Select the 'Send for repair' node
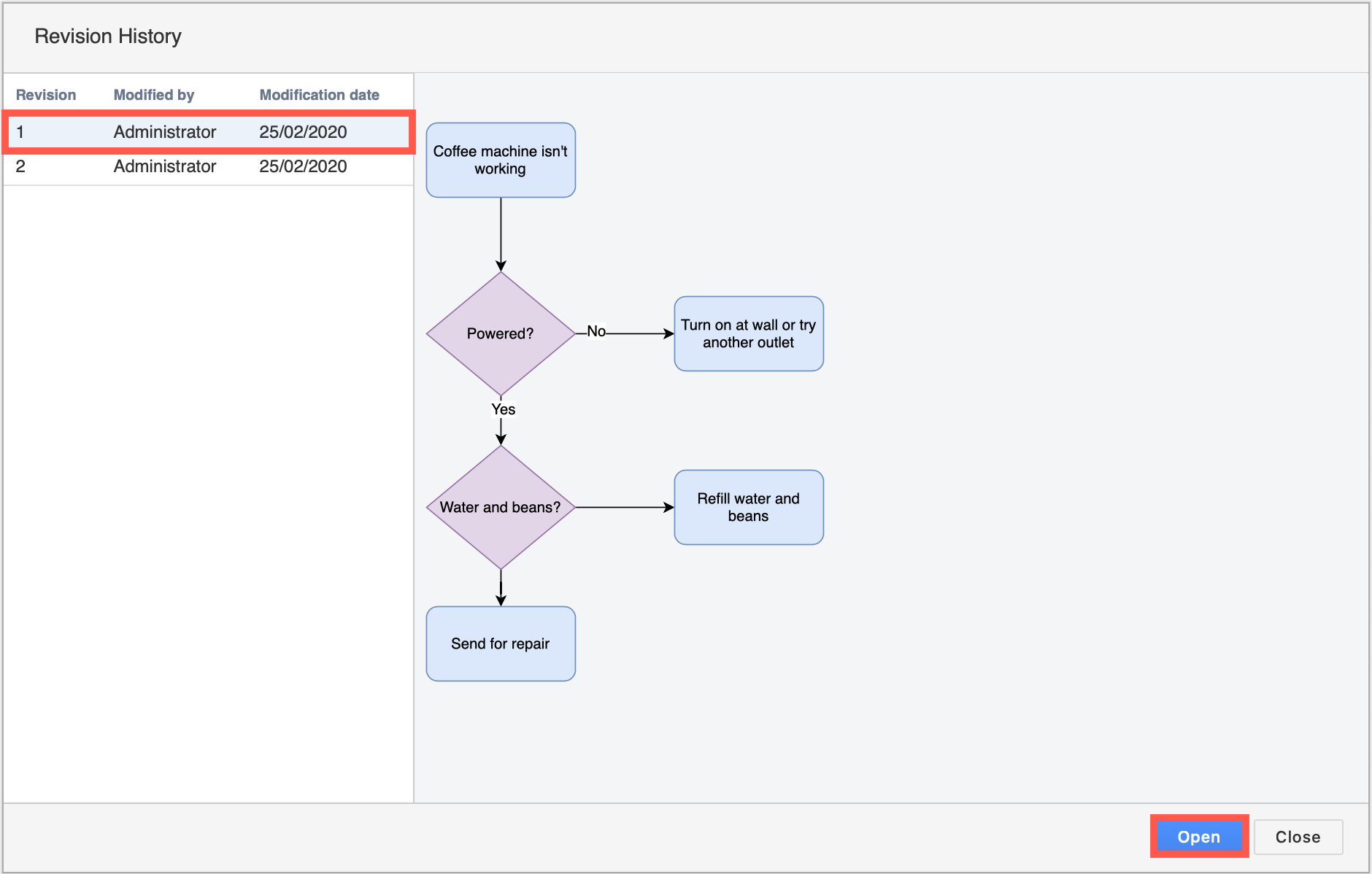The height and width of the screenshot is (874, 1372). (x=500, y=643)
